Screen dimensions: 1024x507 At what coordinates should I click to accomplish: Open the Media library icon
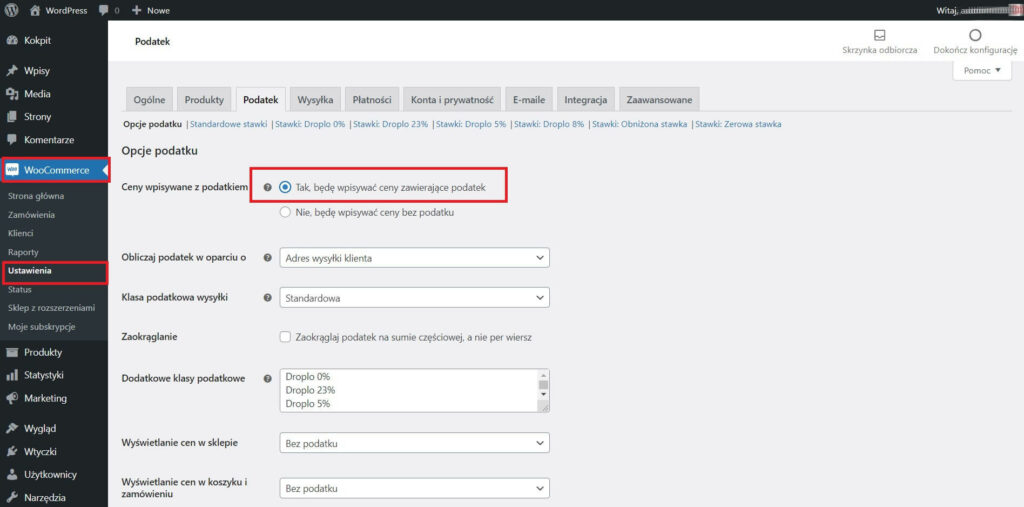point(11,94)
